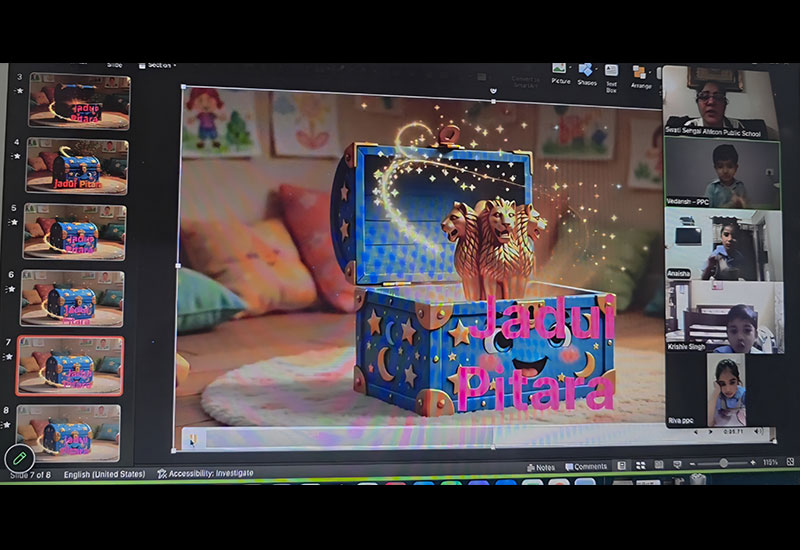Screen dimensions: 800x550
Task: Click animation star beside slide 7
Action: [x=8, y=357]
